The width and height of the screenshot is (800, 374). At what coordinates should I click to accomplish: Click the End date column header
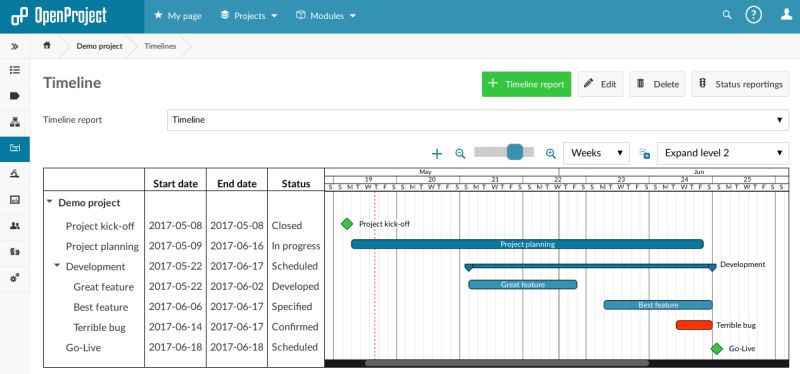tap(237, 184)
